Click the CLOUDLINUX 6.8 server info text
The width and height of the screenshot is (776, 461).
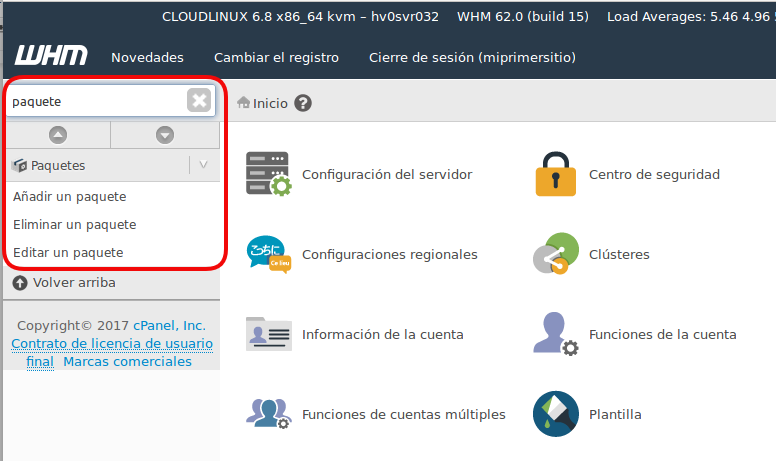(x=300, y=17)
